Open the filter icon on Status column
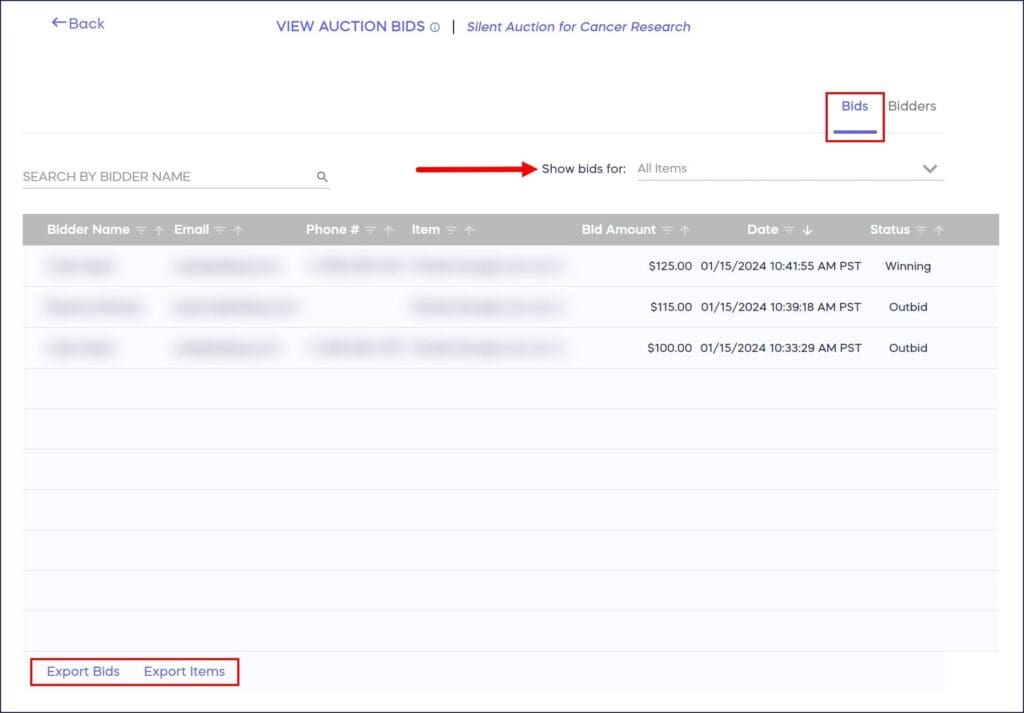1024x713 pixels. pyautogui.click(x=922, y=229)
